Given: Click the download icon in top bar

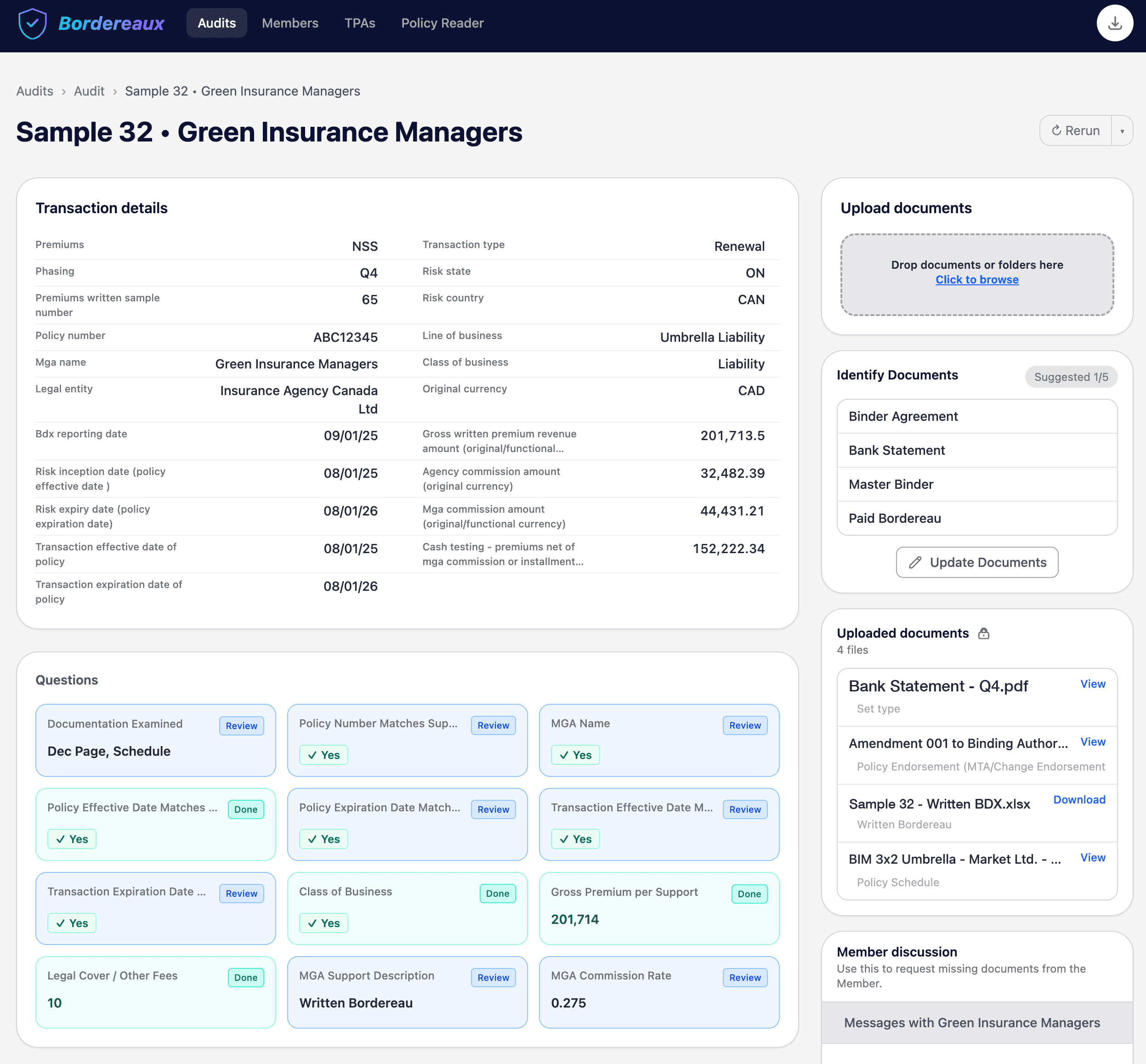Looking at the screenshot, I should point(1114,23).
